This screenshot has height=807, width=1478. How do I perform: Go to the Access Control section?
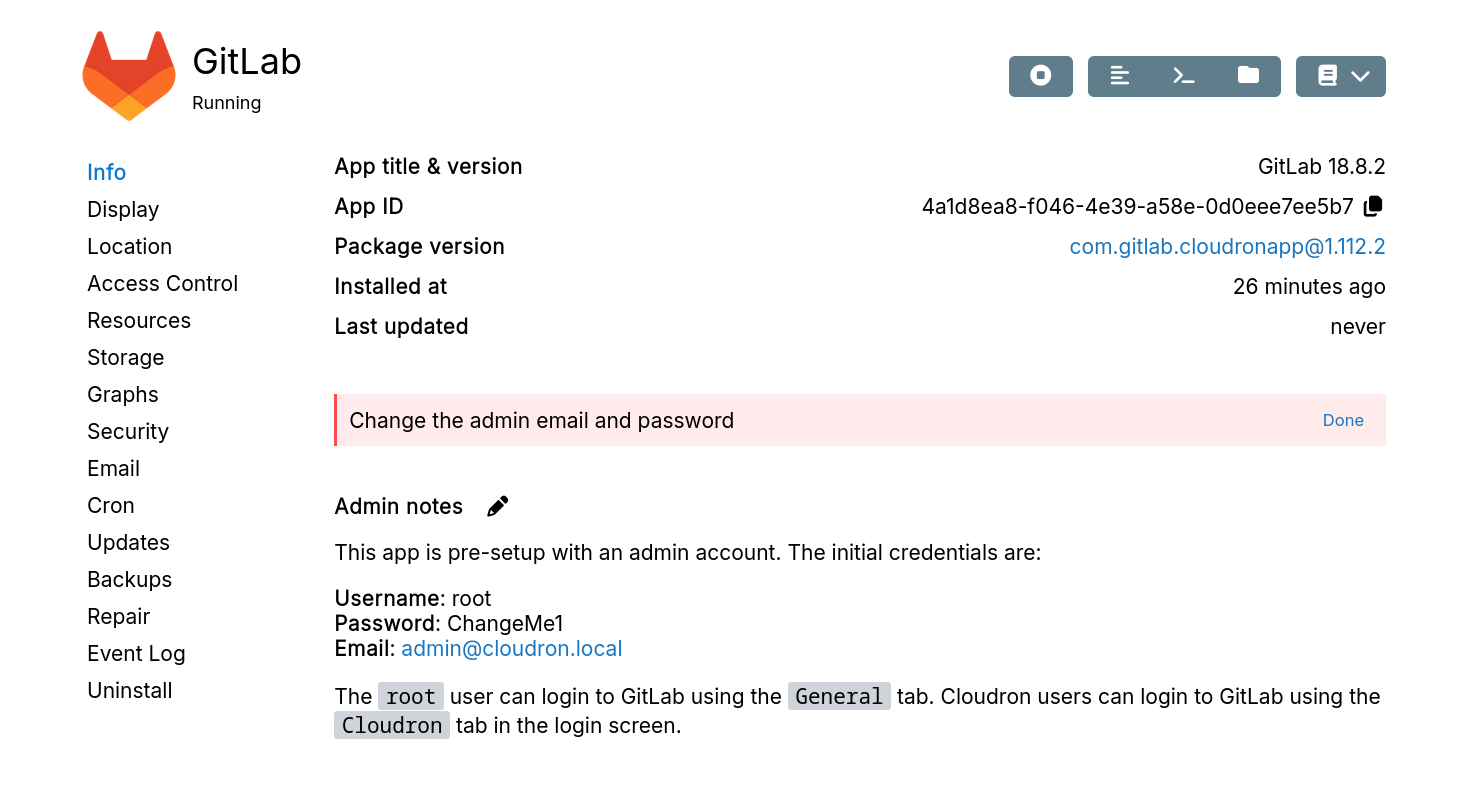pos(162,283)
